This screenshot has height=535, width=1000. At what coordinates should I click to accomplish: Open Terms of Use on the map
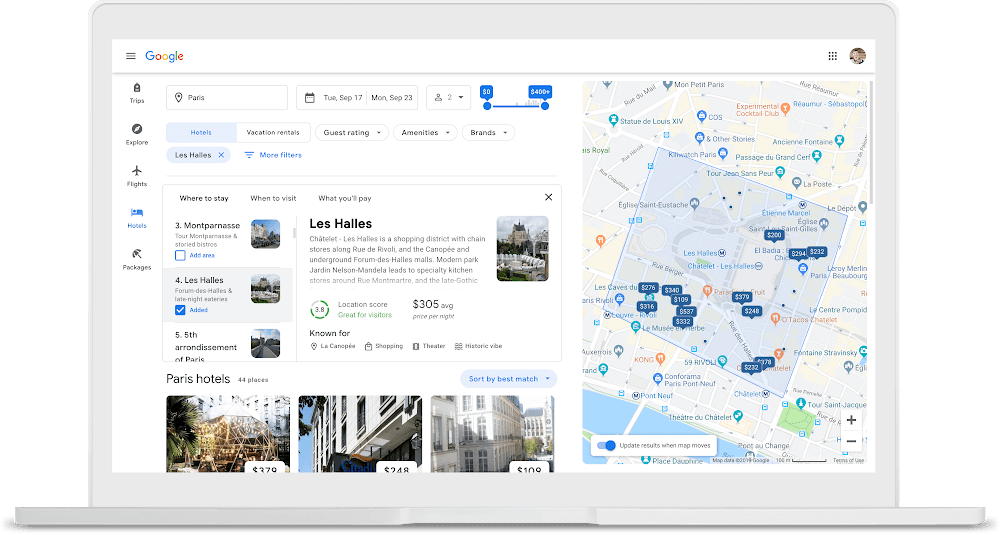tap(848, 460)
